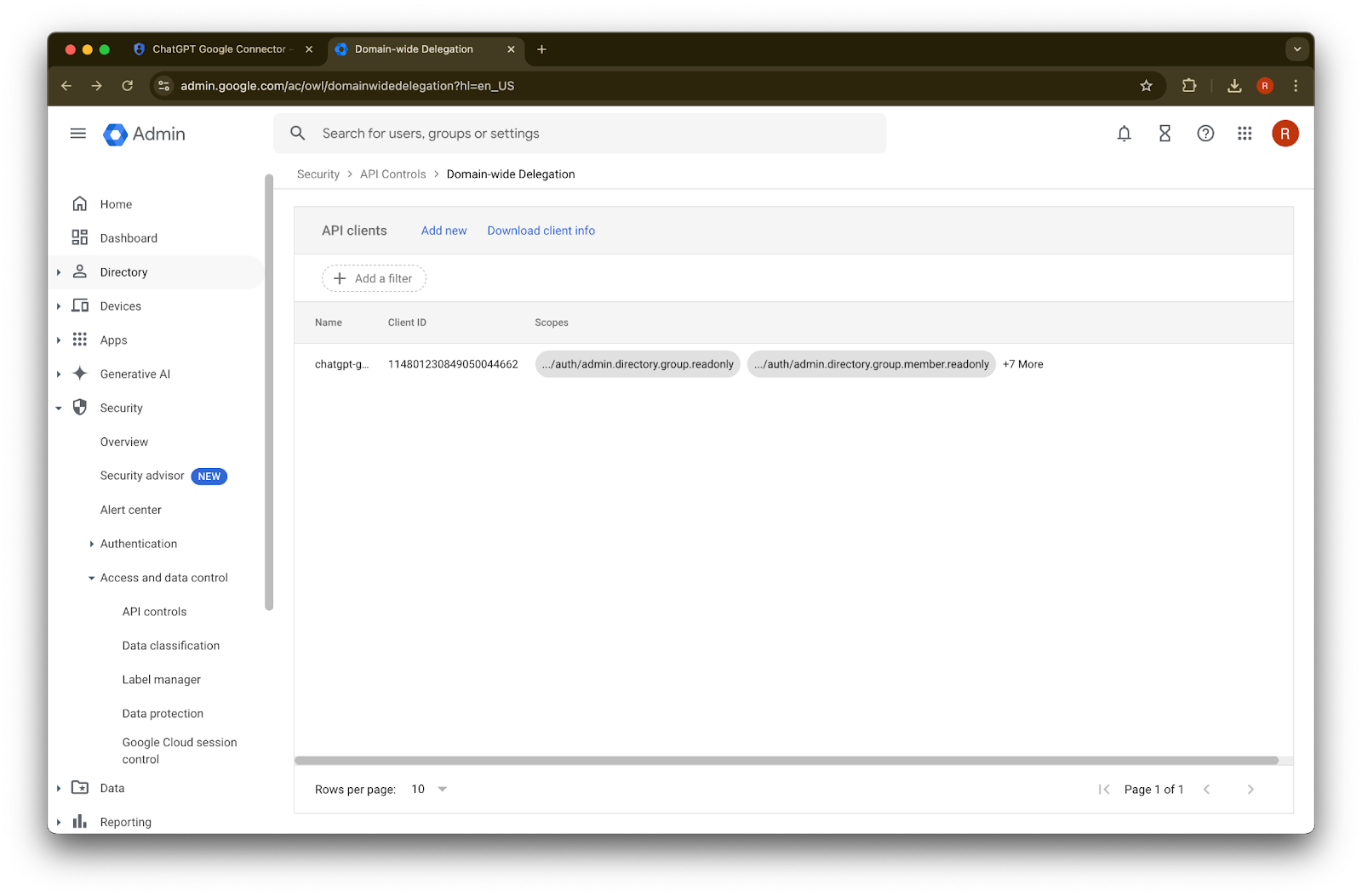Screen dimensions: 1362x896
Task: Expand the Generative AI section arrow
Action: (59, 374)
